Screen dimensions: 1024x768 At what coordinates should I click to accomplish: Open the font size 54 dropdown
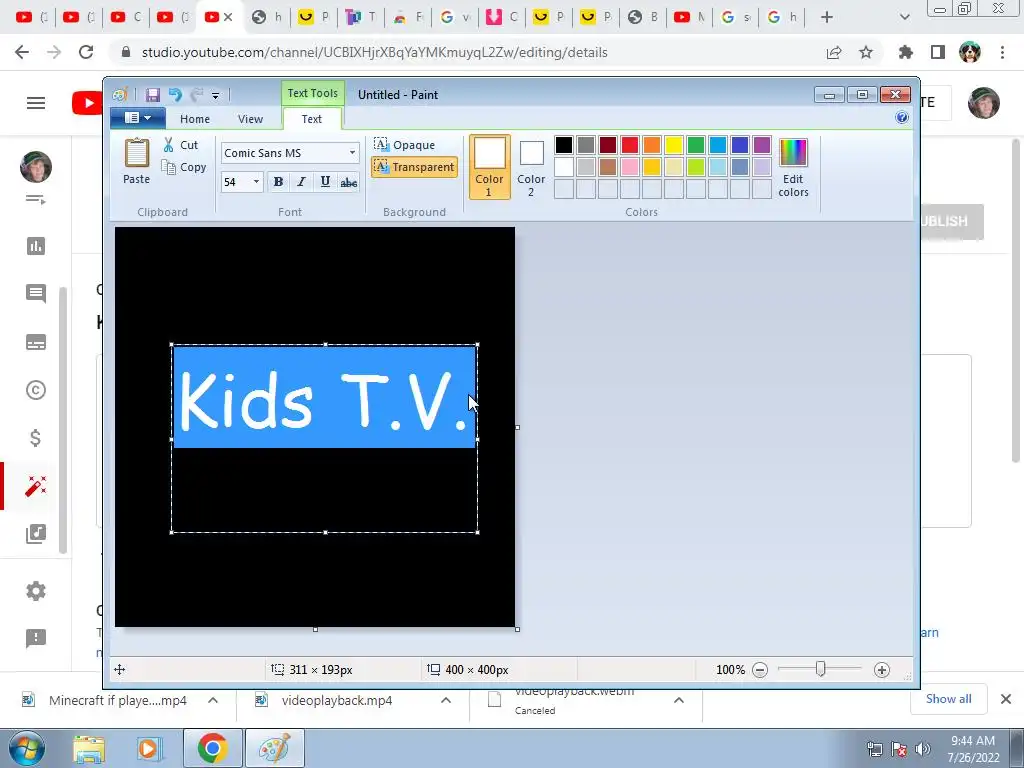[x=256, y=182]
